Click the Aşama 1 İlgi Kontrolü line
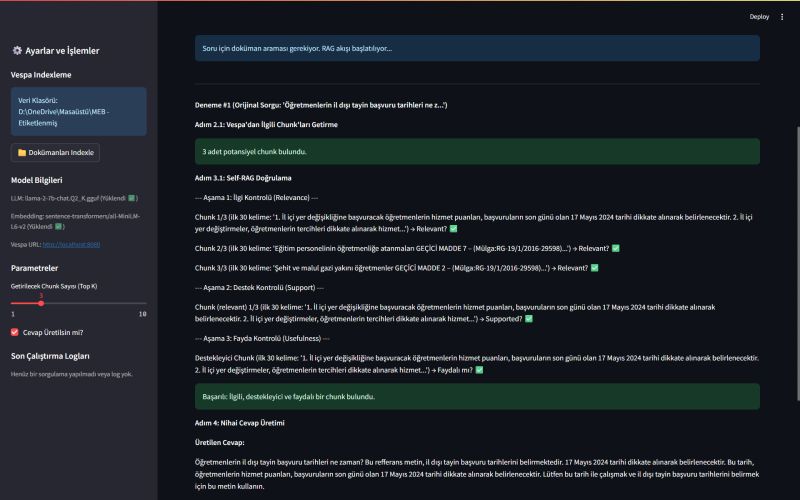Viewport: 800px width, 500px height. [256, 197]
